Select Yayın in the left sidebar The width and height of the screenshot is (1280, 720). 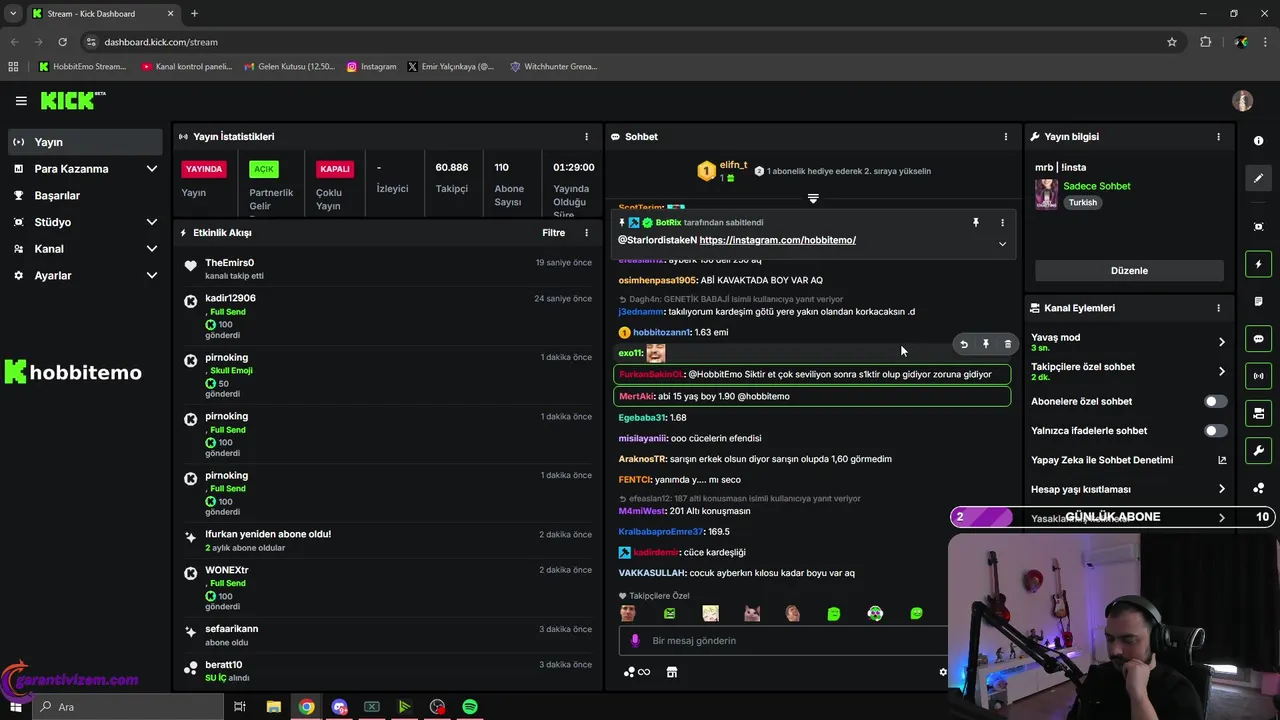tap(85, 142)
